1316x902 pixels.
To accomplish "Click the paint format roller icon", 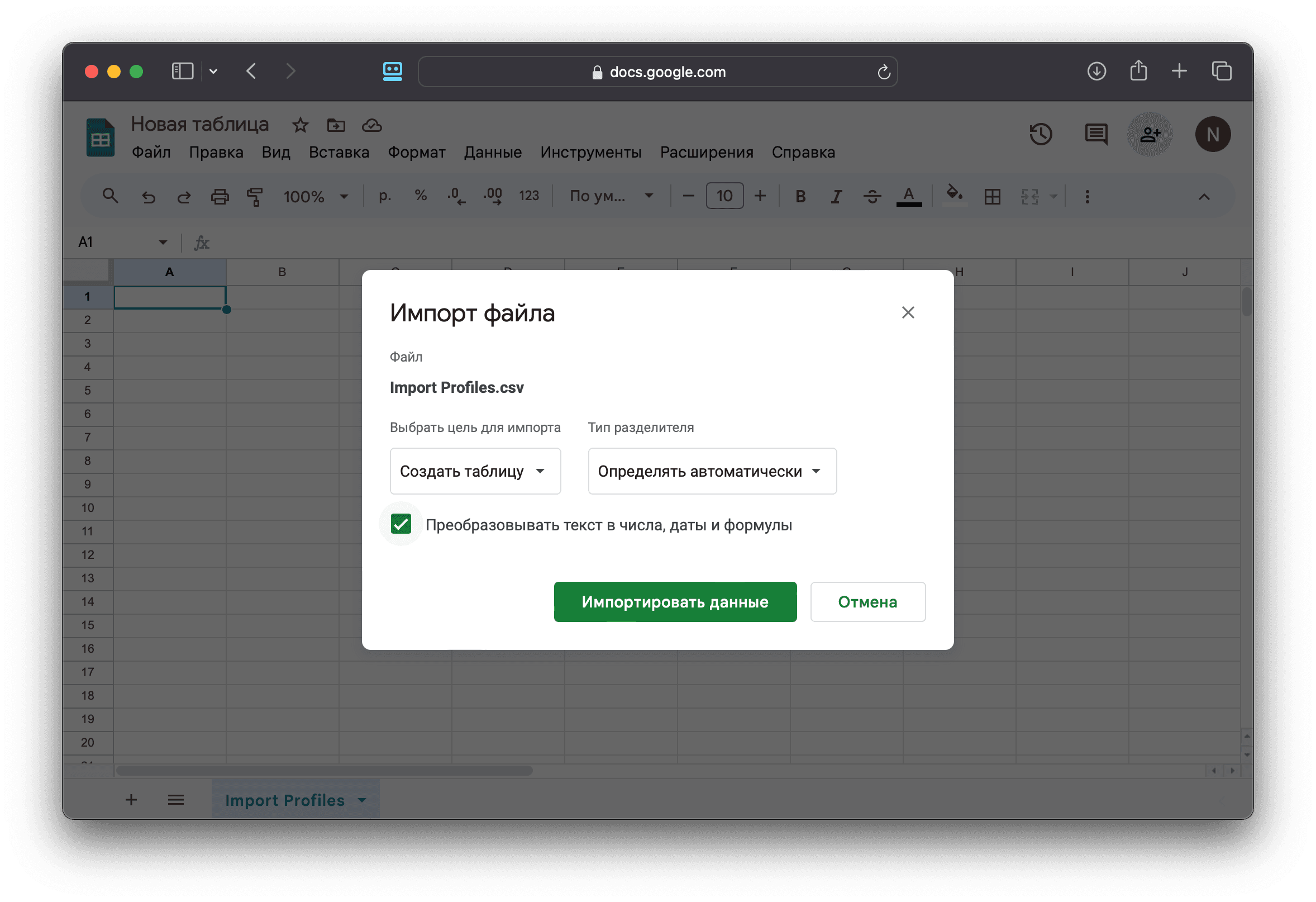I will pos(255,197).
